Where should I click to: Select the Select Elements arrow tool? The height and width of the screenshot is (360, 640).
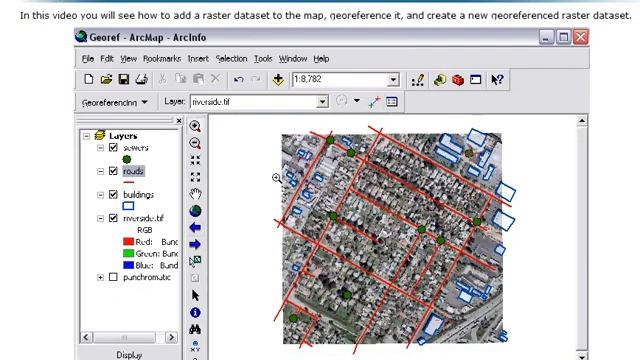[x=195, y=295]
